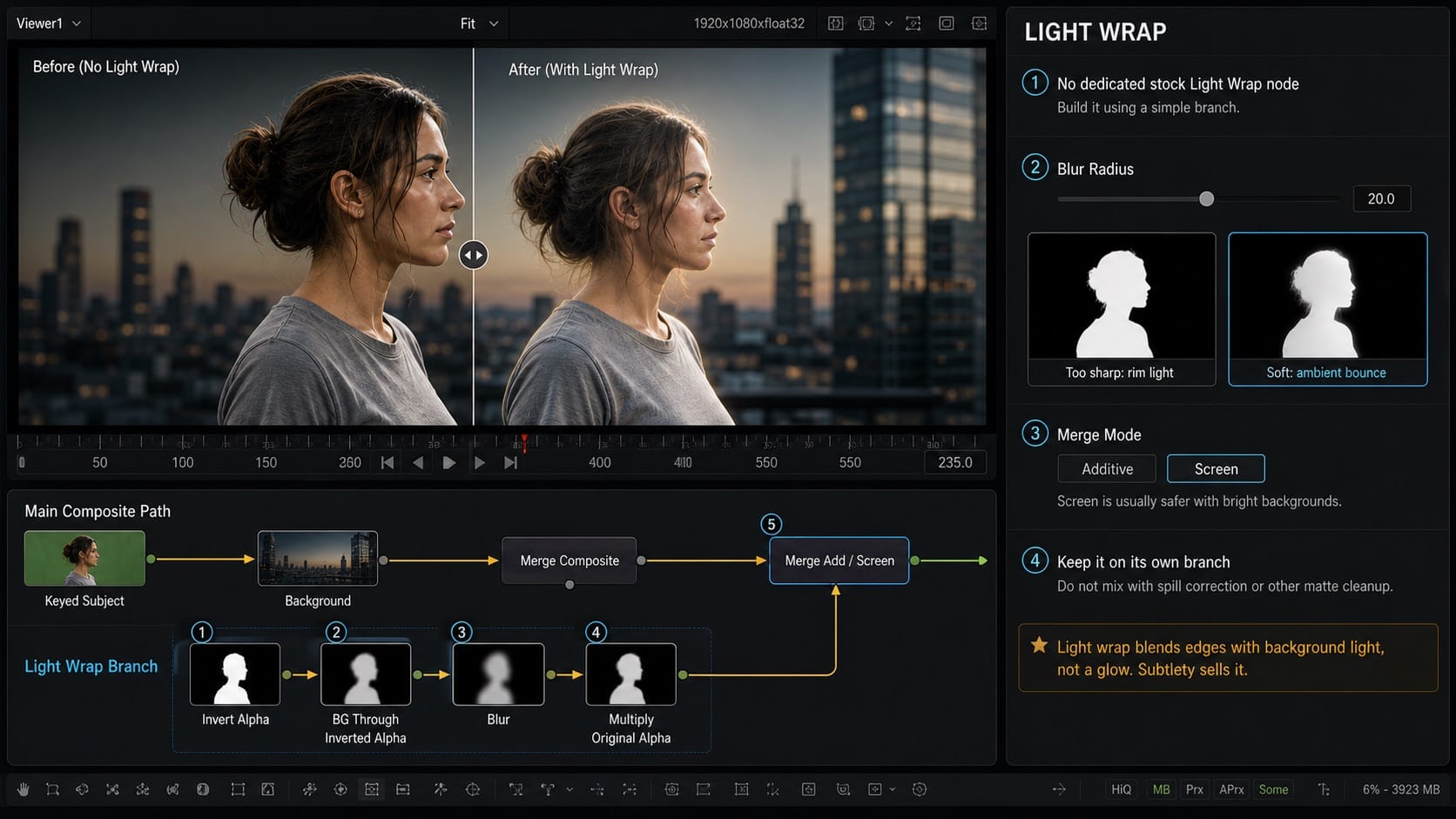1456x819 pixels.
Task: Select the Invert Alpha node thumbnail
Action: (235, 674)
